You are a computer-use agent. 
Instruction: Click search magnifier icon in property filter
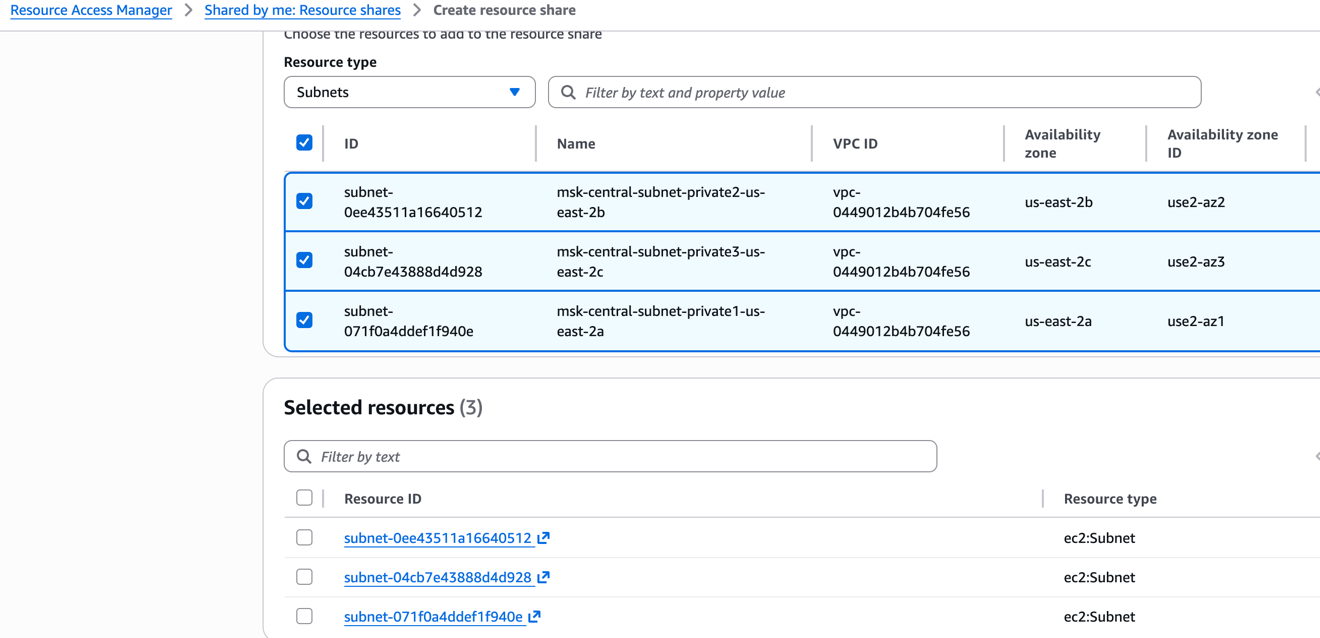pyautogui.click(x=568, y=92)
